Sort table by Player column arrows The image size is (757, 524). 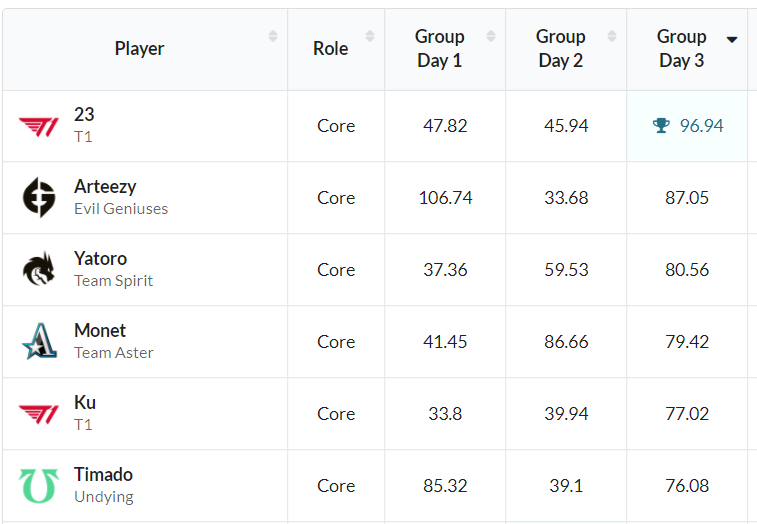point(273,36)
